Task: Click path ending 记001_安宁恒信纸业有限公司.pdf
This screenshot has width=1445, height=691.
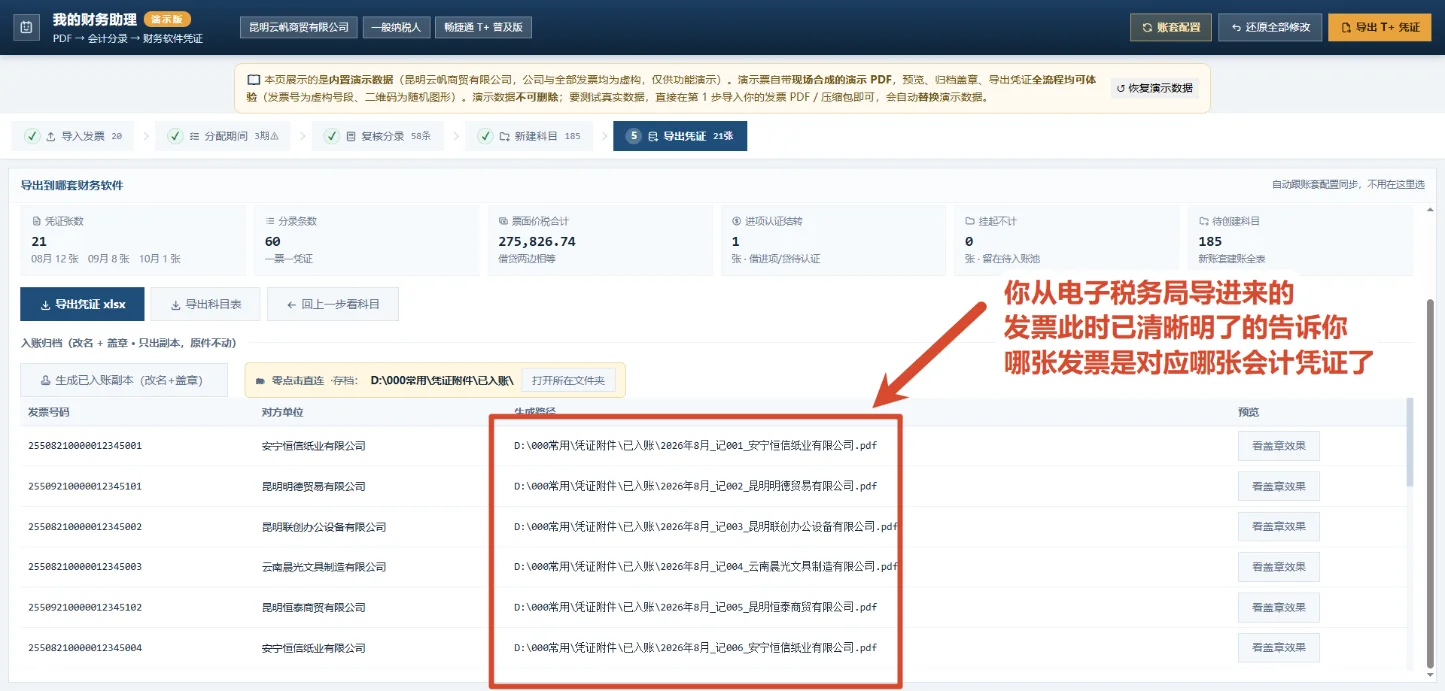Action: 695,446
